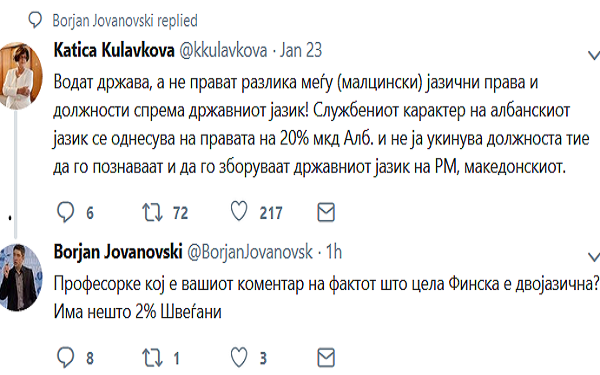Reply to Borjan Jovanovski's tweet

pos(65,357)
